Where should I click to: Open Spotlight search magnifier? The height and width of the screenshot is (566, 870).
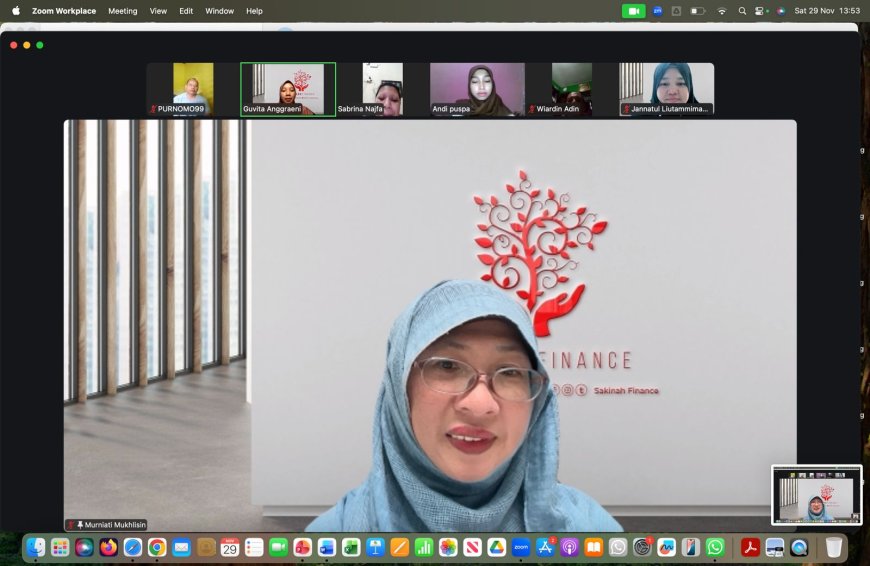tap(742, 11)
